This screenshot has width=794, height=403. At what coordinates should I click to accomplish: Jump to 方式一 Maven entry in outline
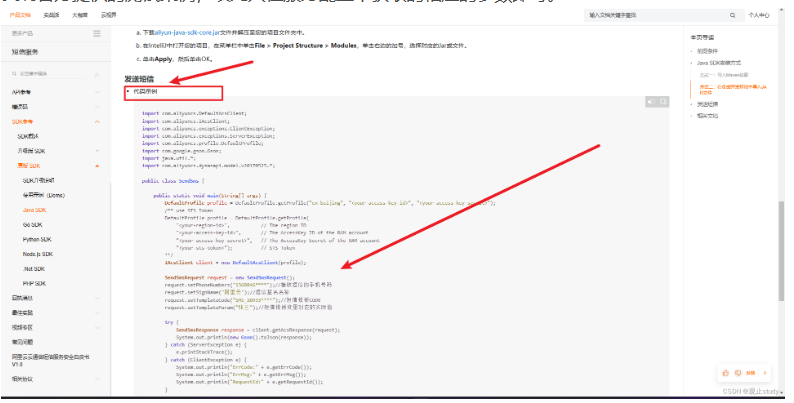pos(724,75)
